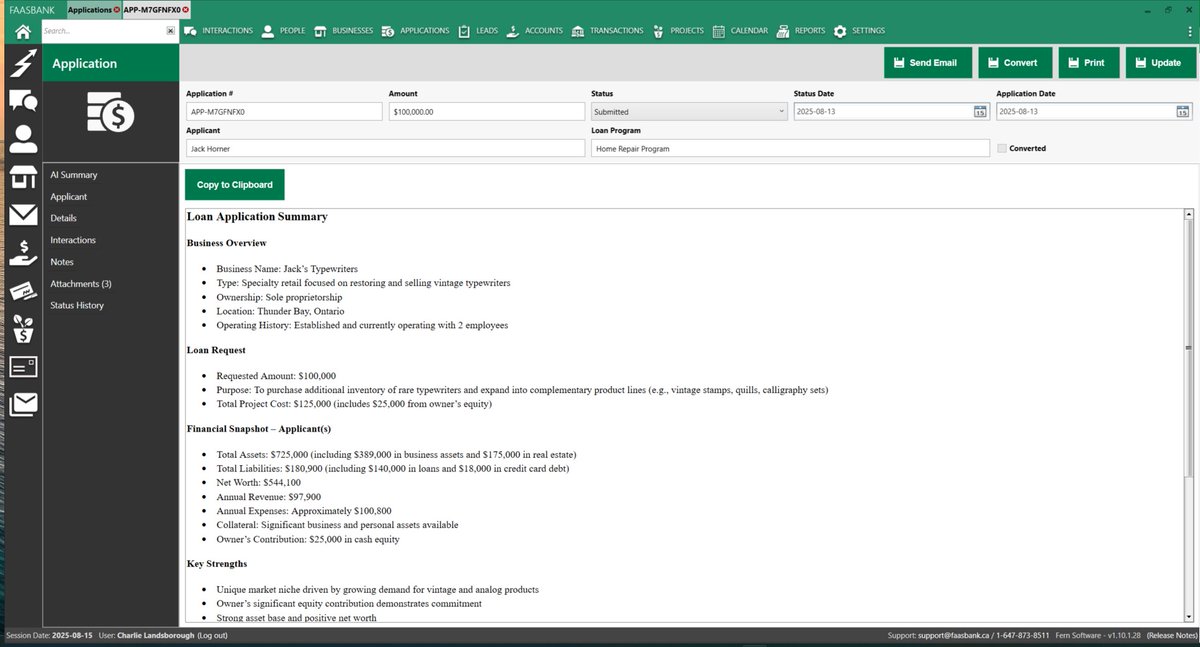The image size is (1200, 647).
Task: Click the Session Date 2025-08-15 text
Action: coord(50,636)
